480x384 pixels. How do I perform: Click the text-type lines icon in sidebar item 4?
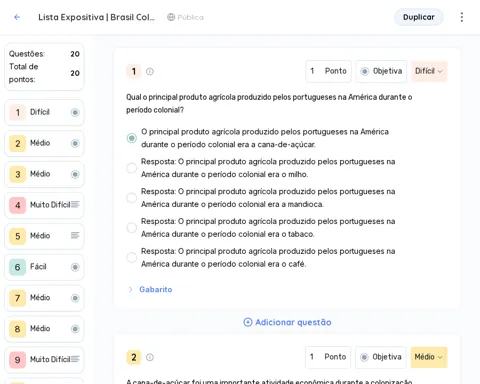[x=75, y=204]
